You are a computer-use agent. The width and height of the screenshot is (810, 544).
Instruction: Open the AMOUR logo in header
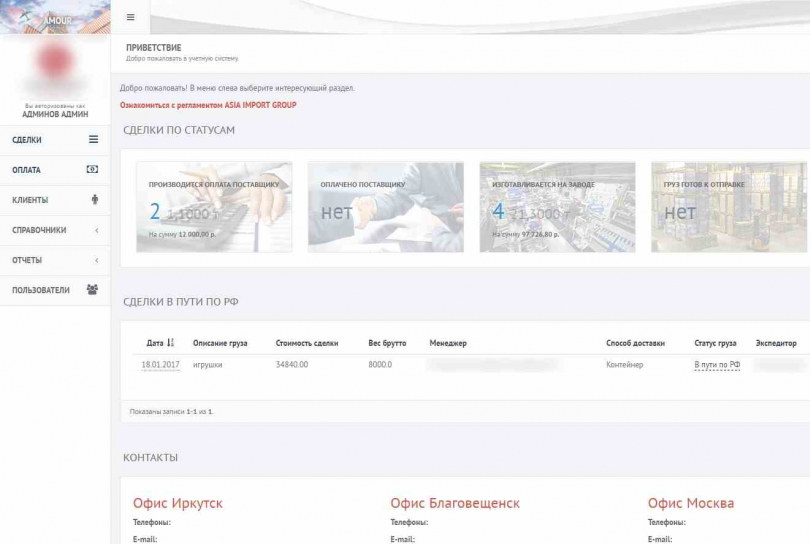coord(55,17)
